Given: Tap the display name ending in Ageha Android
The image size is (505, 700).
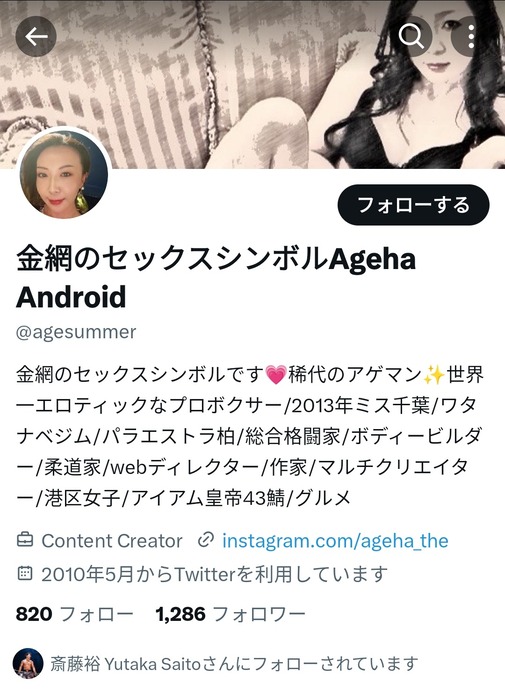Looking at the screenshot, I should pos(216,278).
